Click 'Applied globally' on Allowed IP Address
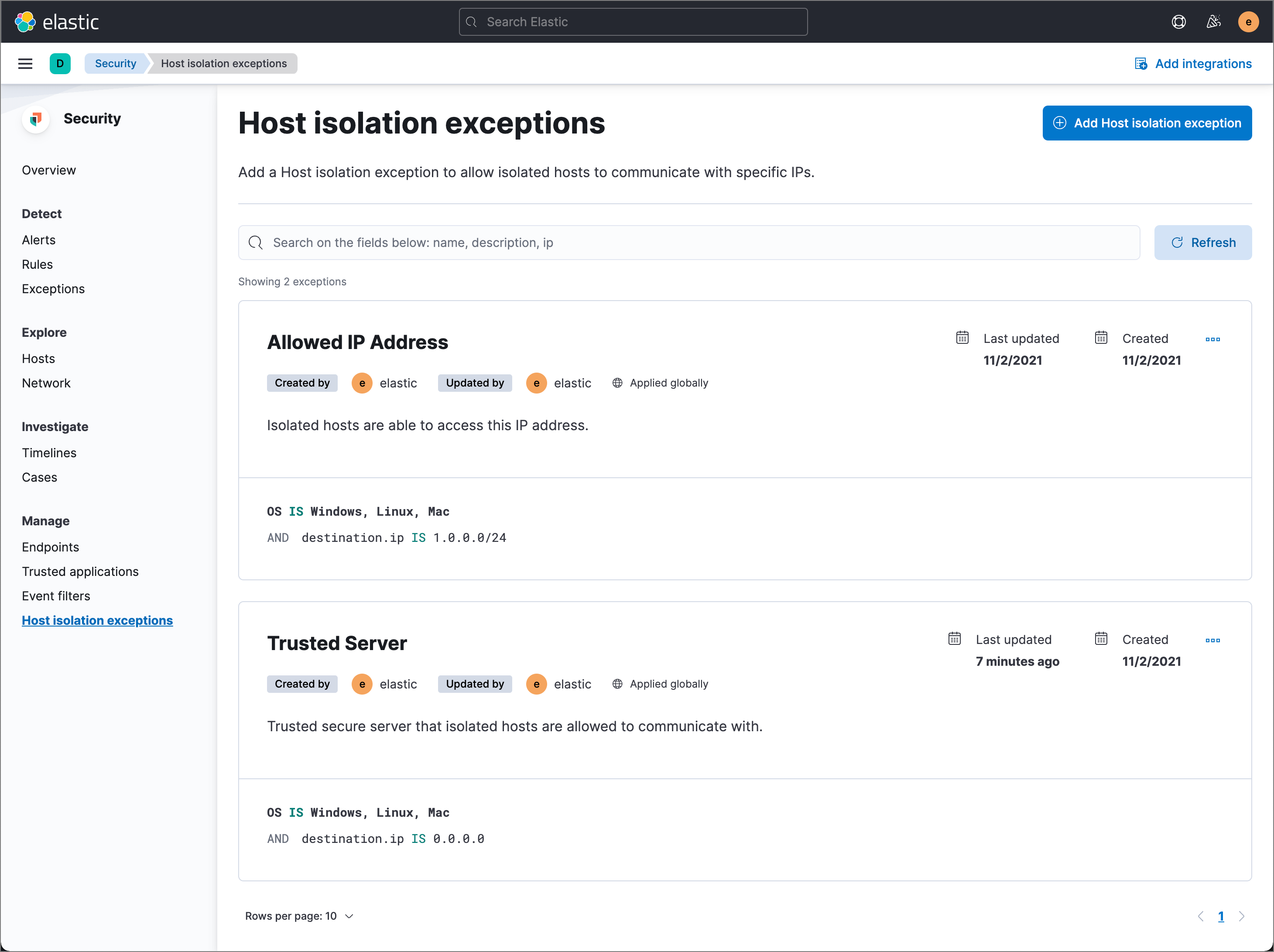This screenshot has width=1274, height=952. tap(669, 383)
